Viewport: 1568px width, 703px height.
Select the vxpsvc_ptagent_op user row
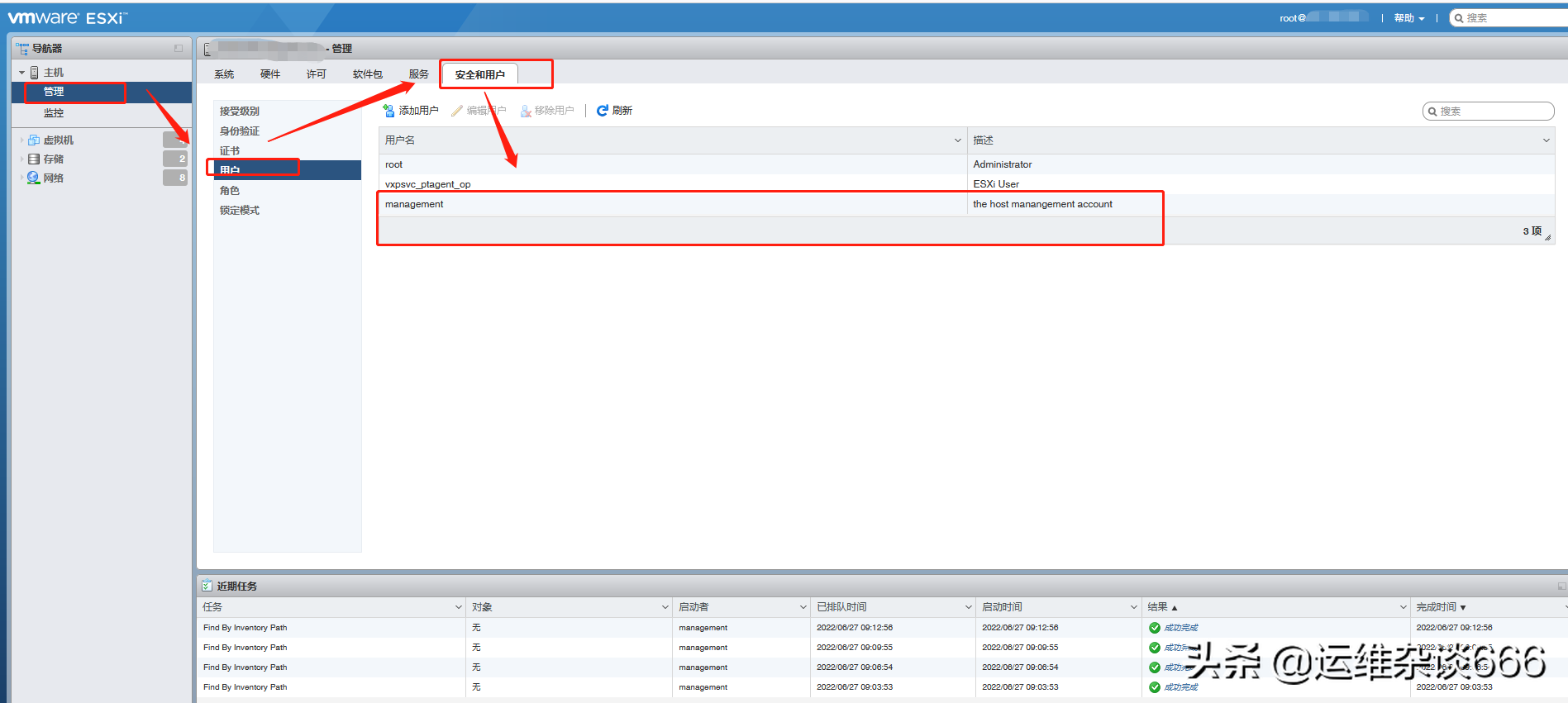point(966,184)
